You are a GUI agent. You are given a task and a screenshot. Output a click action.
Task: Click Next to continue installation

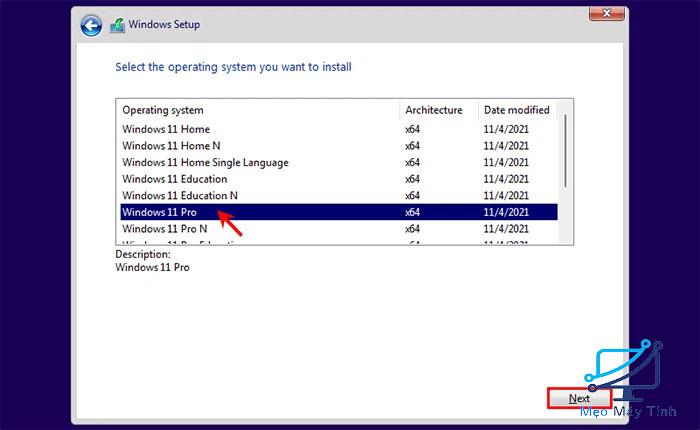579,398
